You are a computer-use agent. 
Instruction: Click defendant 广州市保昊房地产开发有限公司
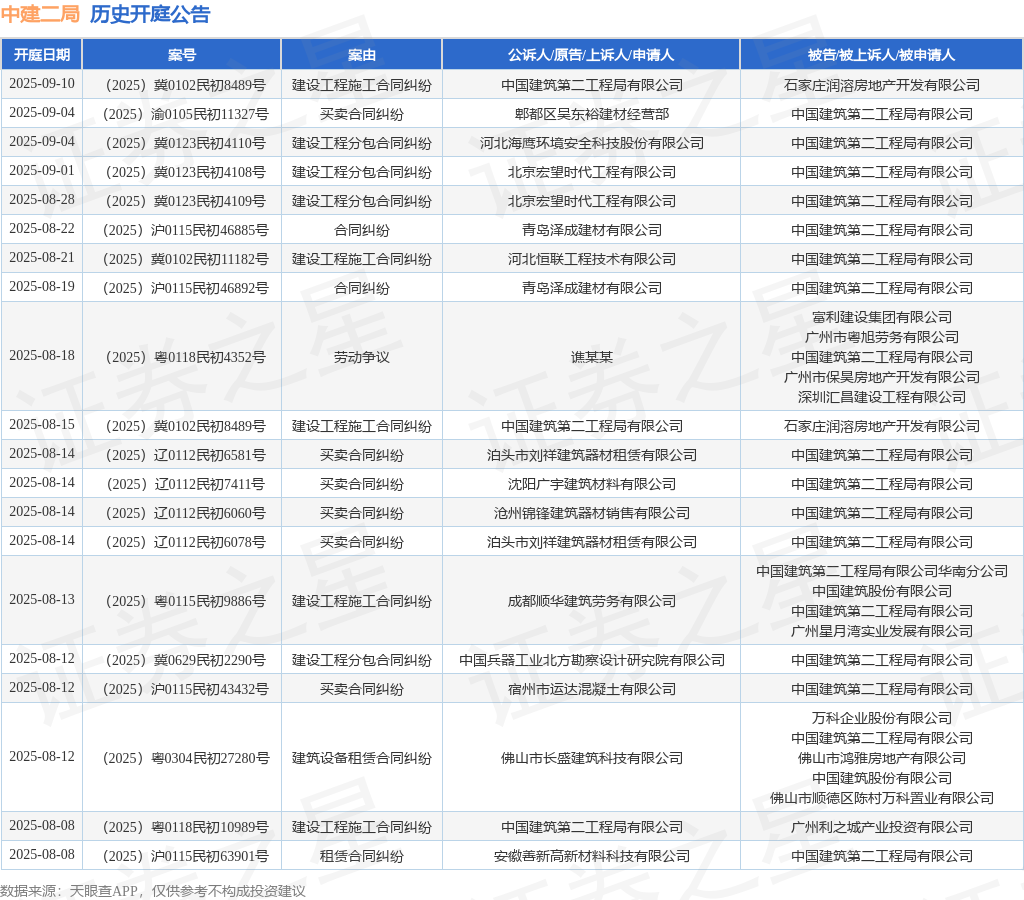click(882, 377)
